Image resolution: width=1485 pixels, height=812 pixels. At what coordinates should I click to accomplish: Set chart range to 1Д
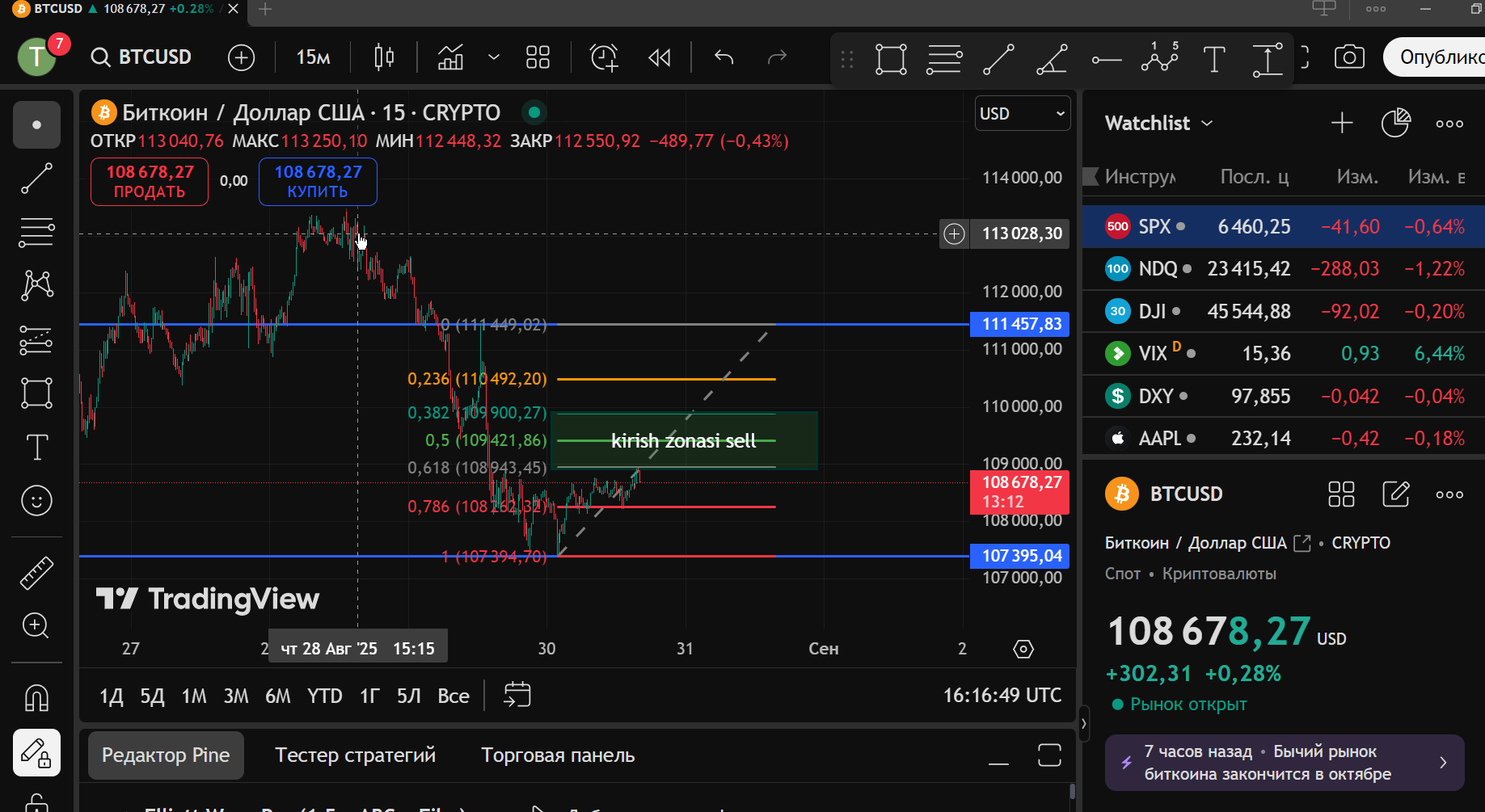(112, 696)
